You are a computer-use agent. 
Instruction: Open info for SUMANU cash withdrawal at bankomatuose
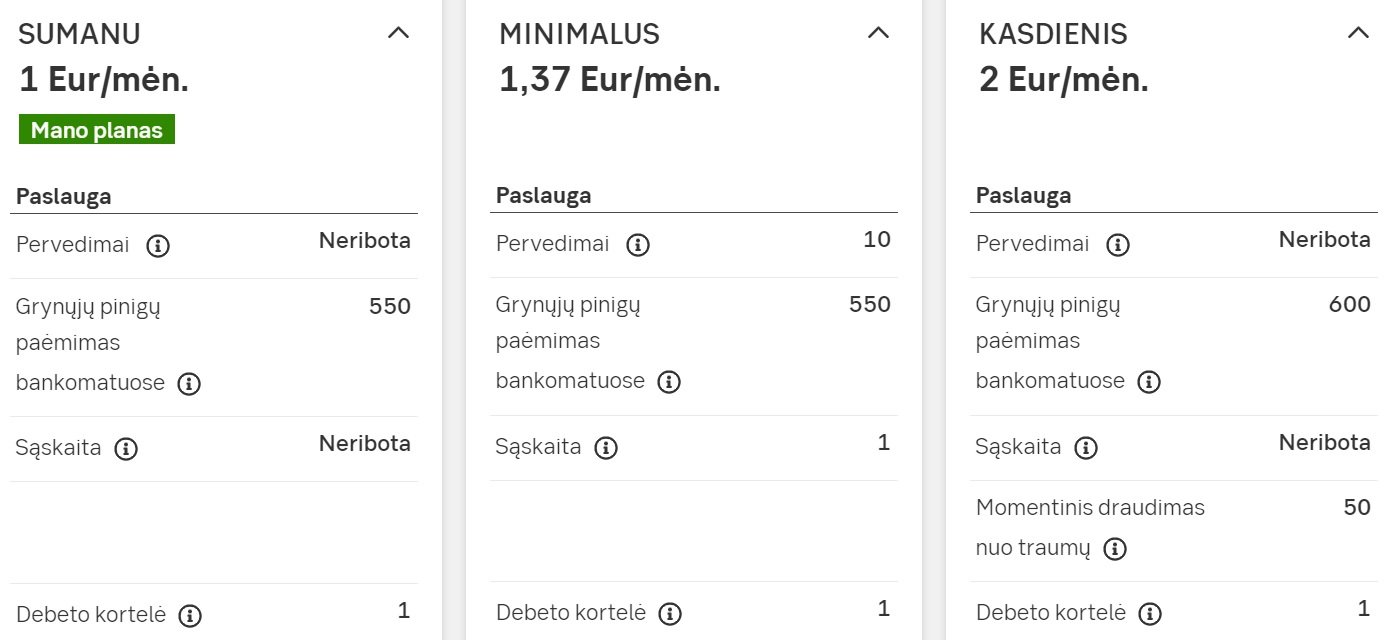pyautogui.click(x=190, y=384)
